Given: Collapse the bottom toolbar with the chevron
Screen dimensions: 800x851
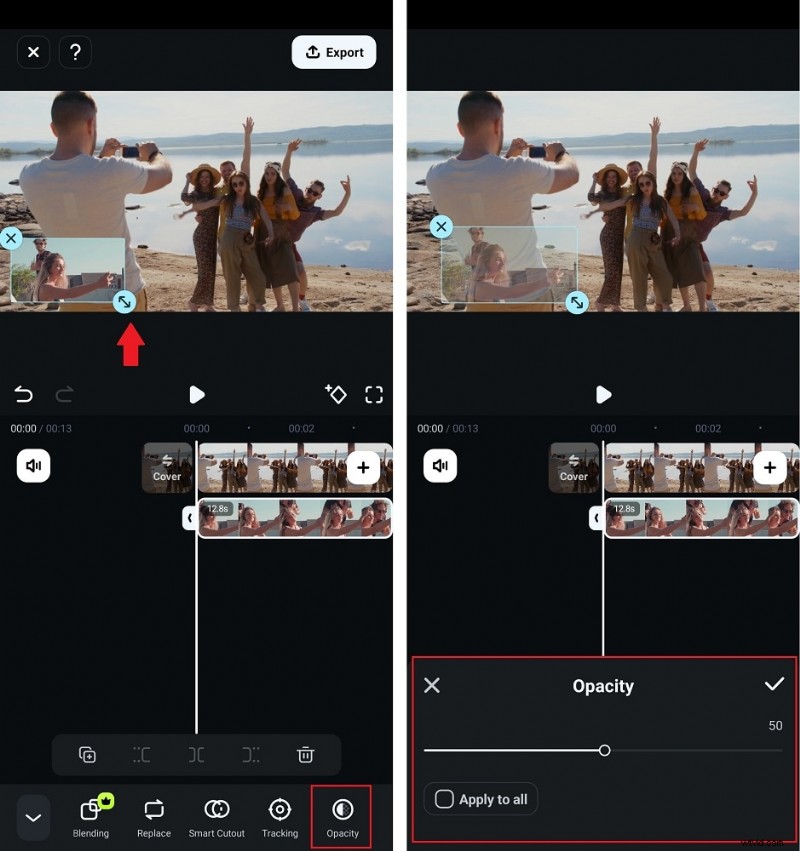Looking at the screenshot, I should tap(32, 817).
